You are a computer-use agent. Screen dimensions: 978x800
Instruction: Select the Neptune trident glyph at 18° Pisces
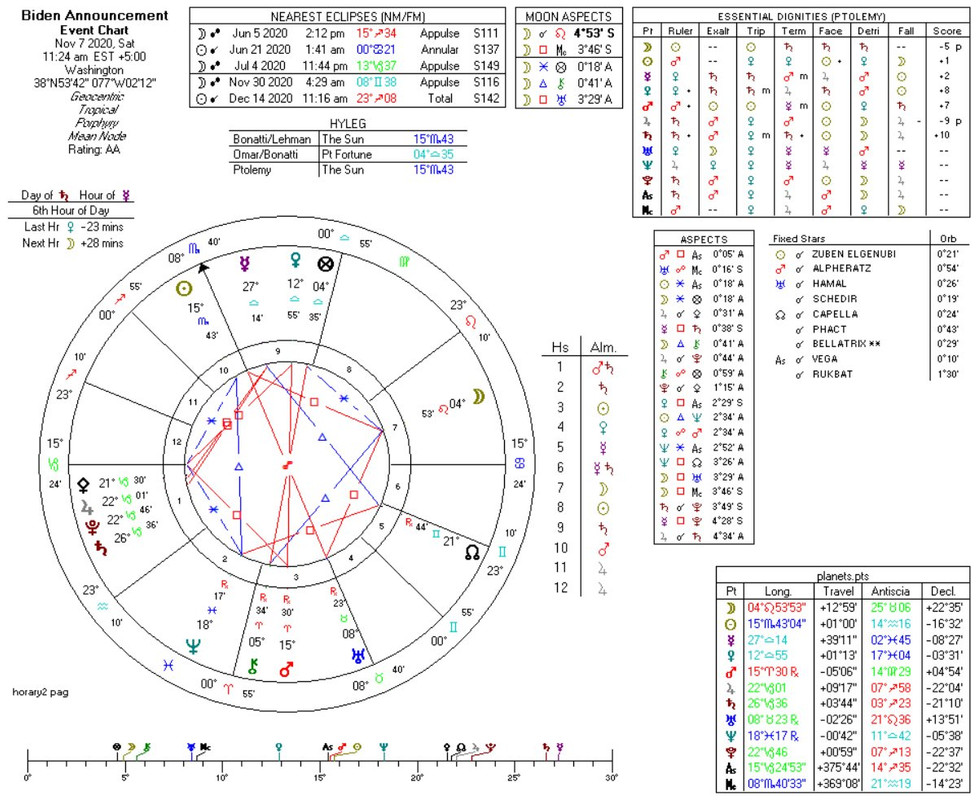coord(193,646)
